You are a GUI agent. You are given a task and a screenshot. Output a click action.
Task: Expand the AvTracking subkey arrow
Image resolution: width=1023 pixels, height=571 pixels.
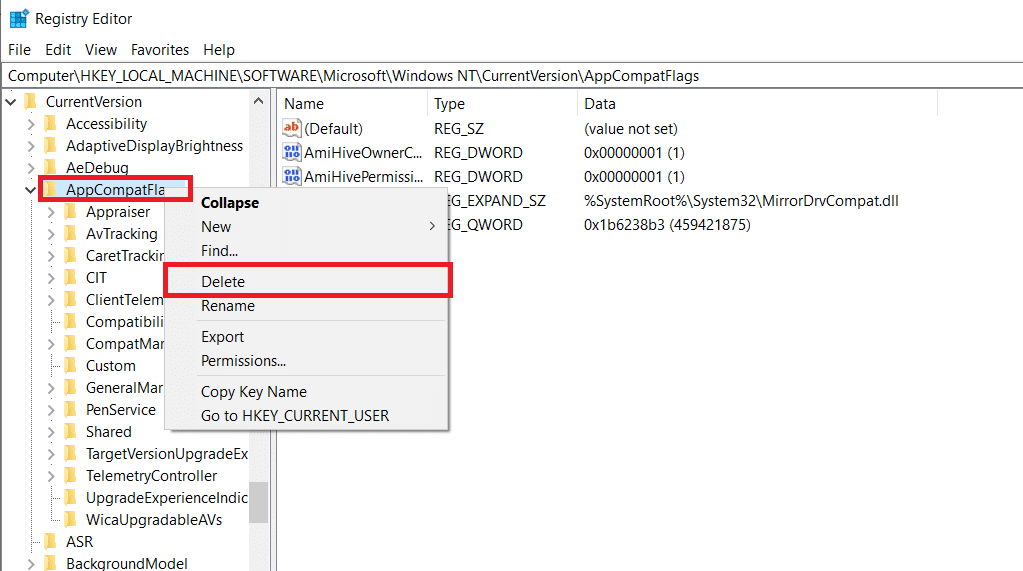51,234
